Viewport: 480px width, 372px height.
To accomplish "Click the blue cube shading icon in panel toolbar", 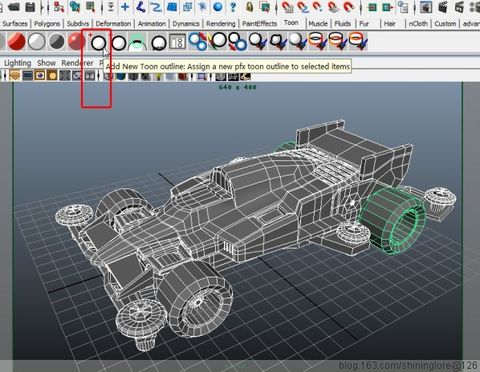I will (x=121, y=77).
